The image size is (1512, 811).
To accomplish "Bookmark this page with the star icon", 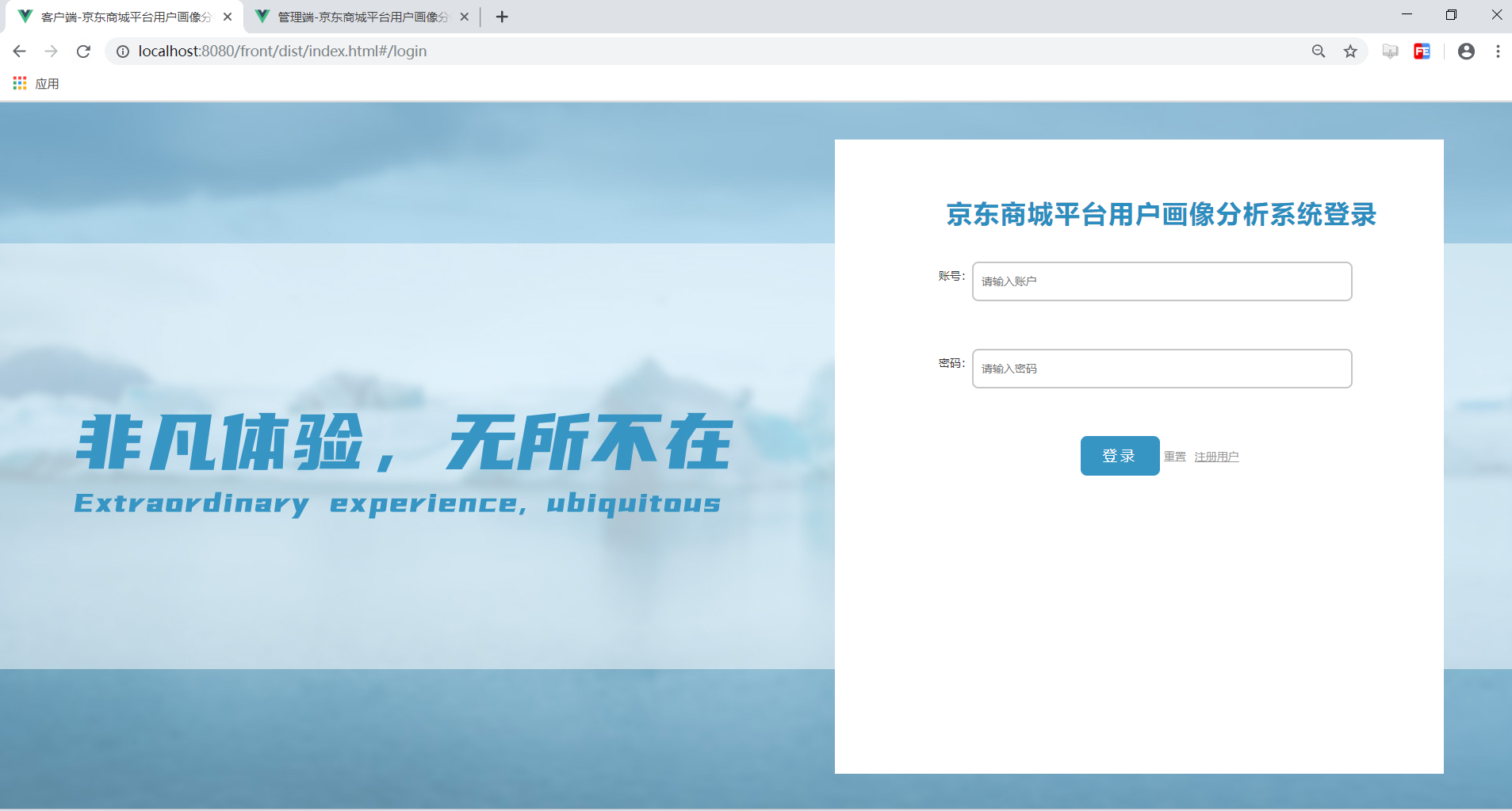I will pos(1350,52).
